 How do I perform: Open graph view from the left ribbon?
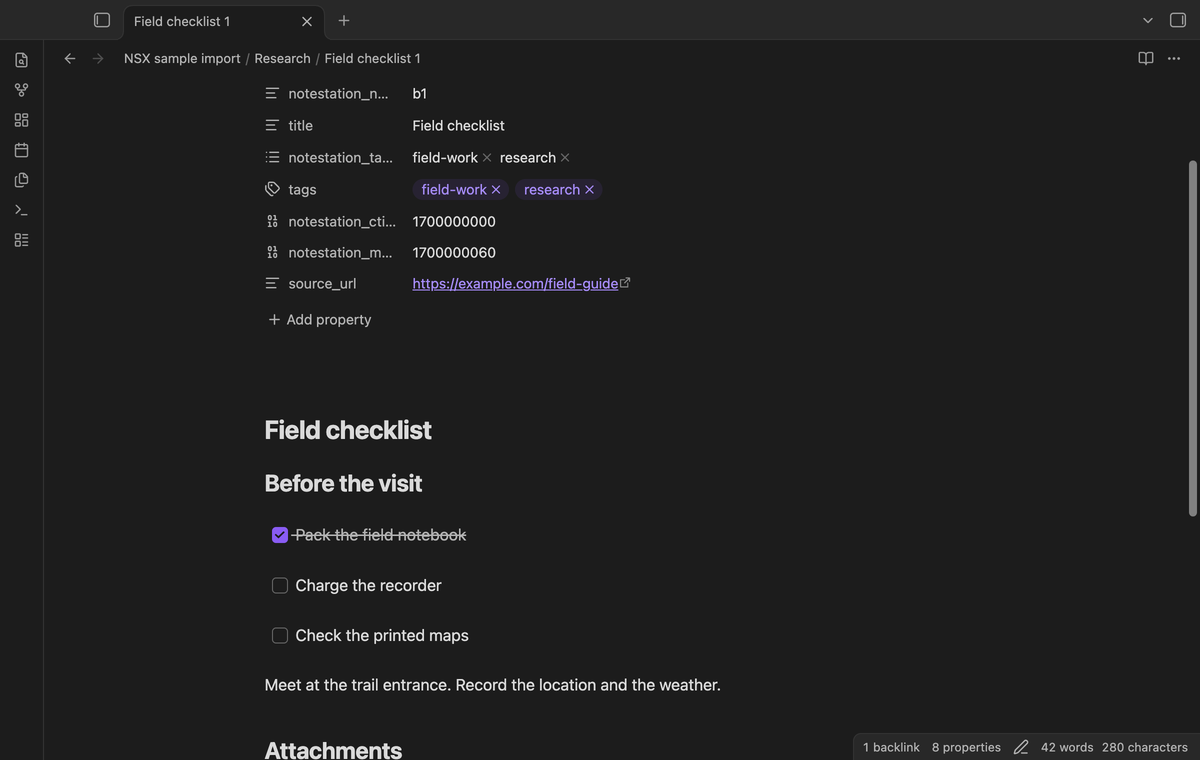click(21, 90)
